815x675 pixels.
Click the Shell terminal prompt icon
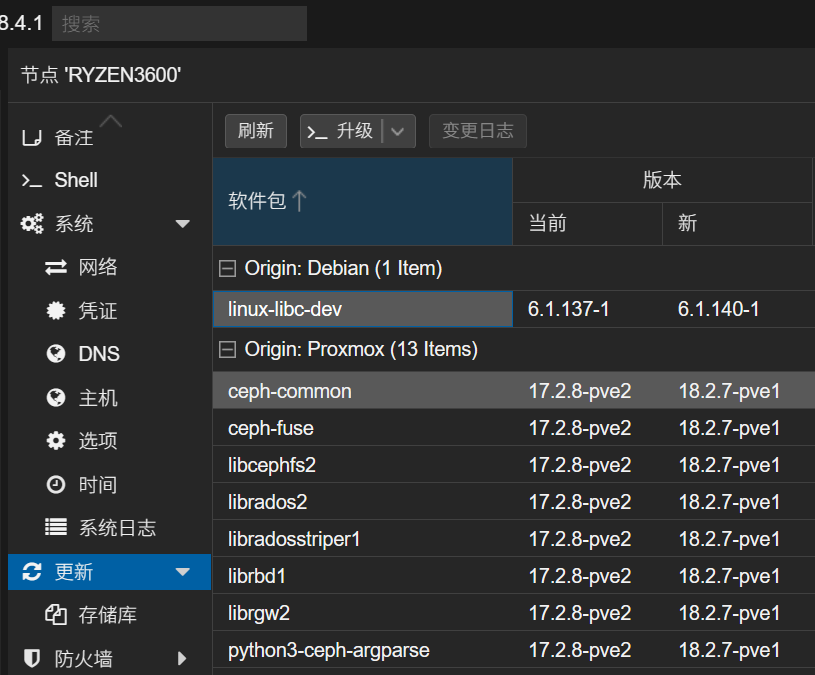tap(32, 181)
